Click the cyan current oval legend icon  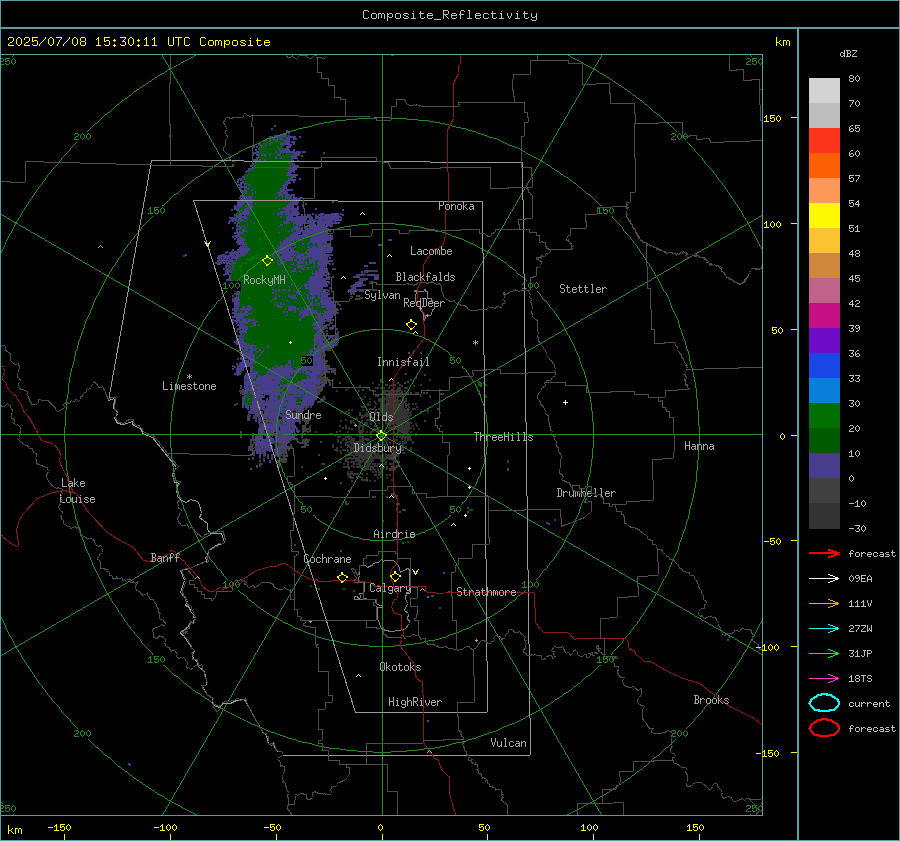824,703
